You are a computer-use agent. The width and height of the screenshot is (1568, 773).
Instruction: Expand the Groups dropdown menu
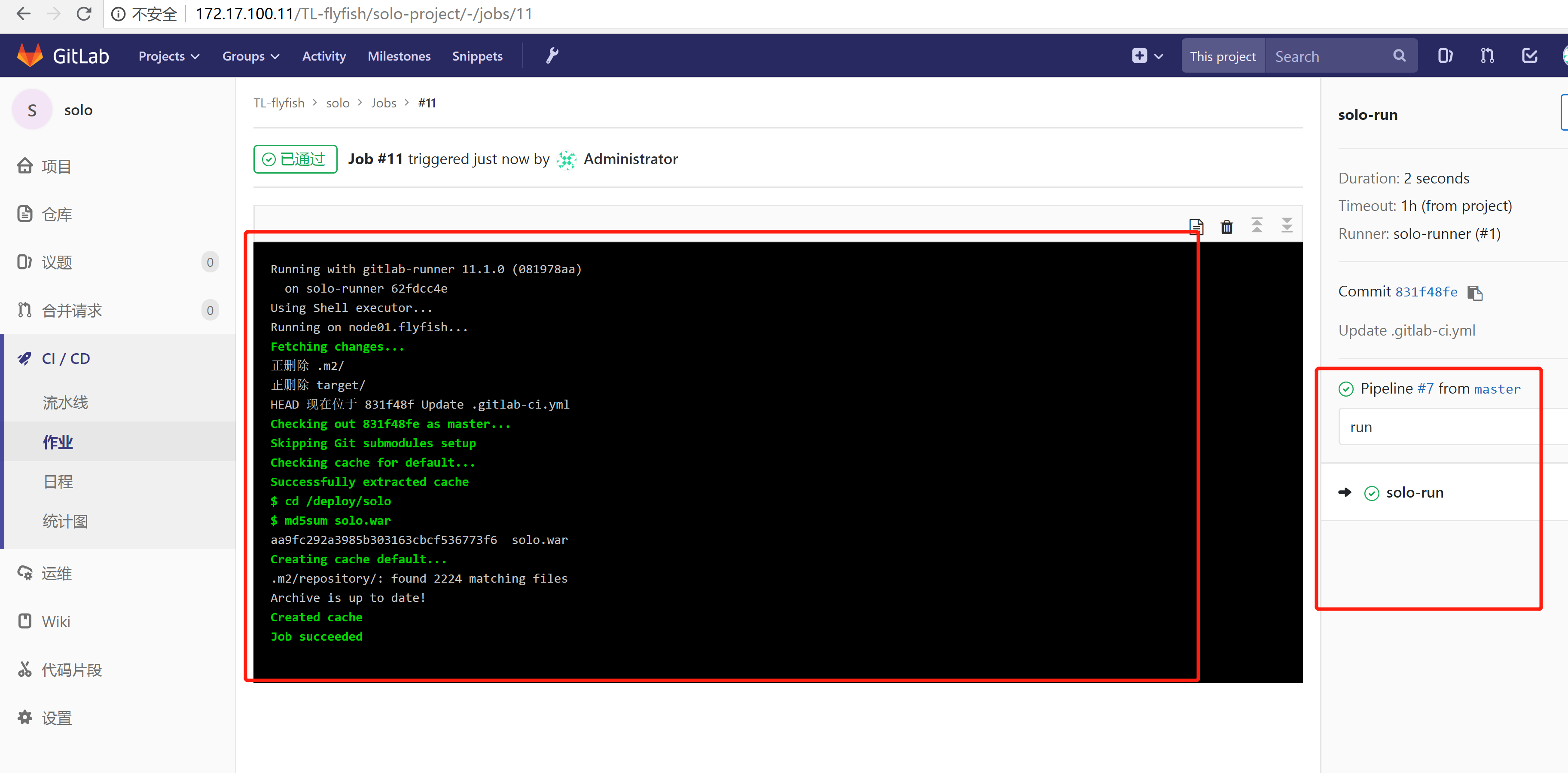[250, 56]
